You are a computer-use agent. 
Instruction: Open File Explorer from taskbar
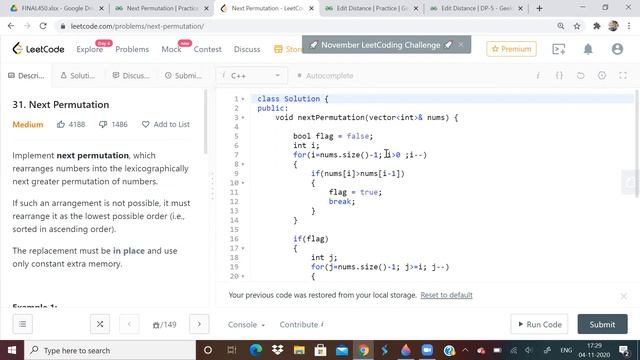tap(299, 350)
